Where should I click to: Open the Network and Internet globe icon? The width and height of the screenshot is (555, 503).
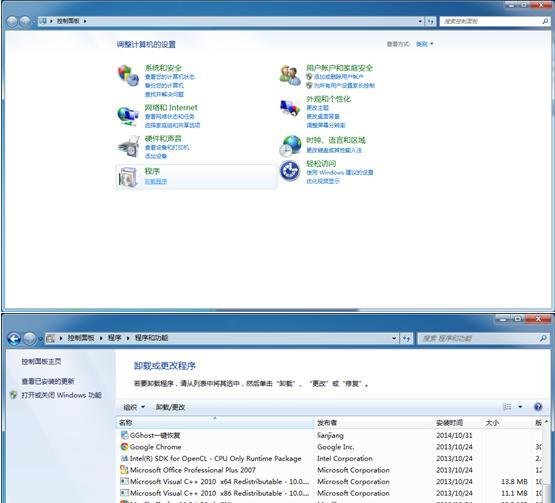[x=128, y=115]
